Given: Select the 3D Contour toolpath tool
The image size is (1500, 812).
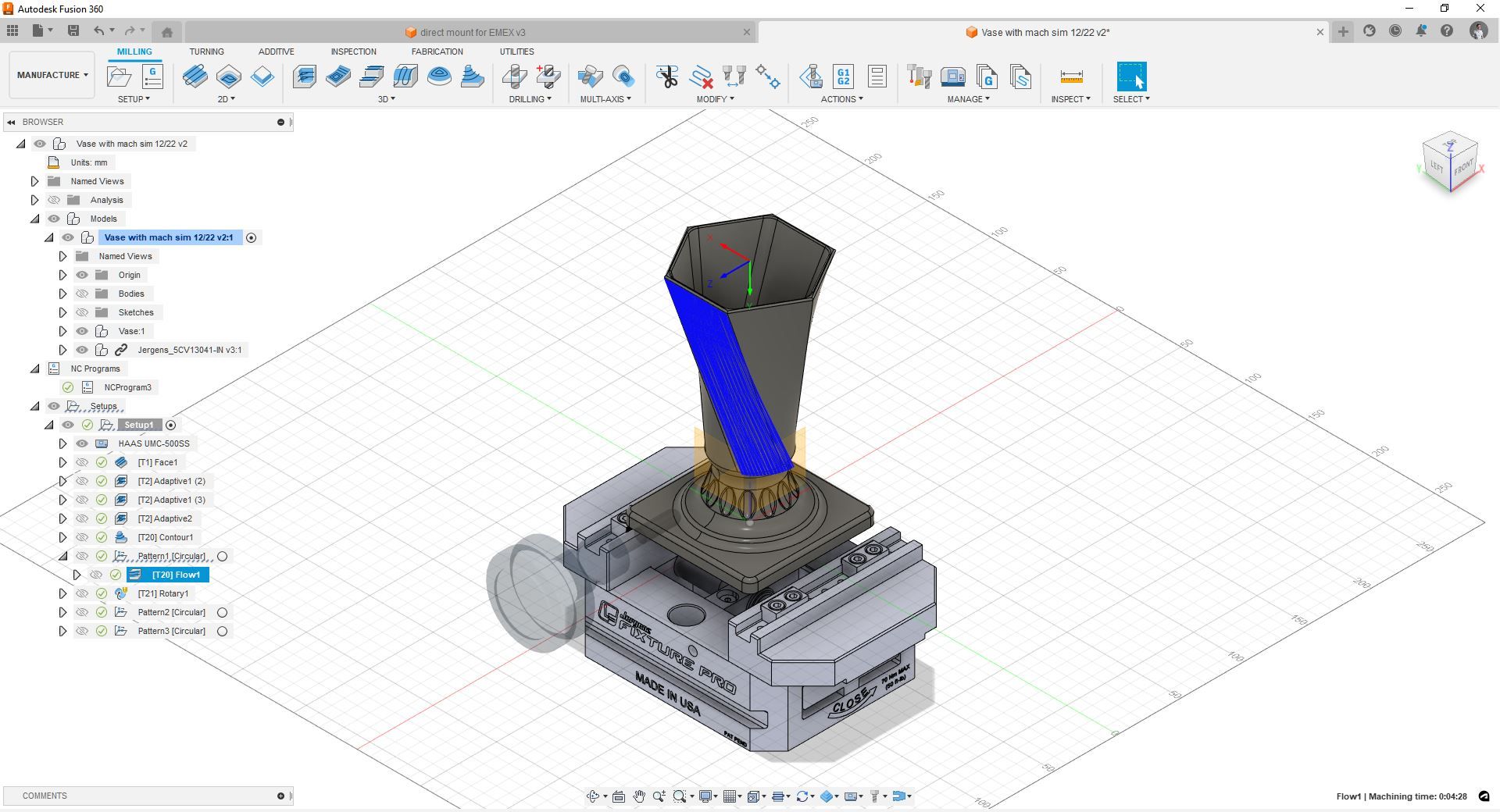Looking at the screenshot, I should [x=439, y=77].
